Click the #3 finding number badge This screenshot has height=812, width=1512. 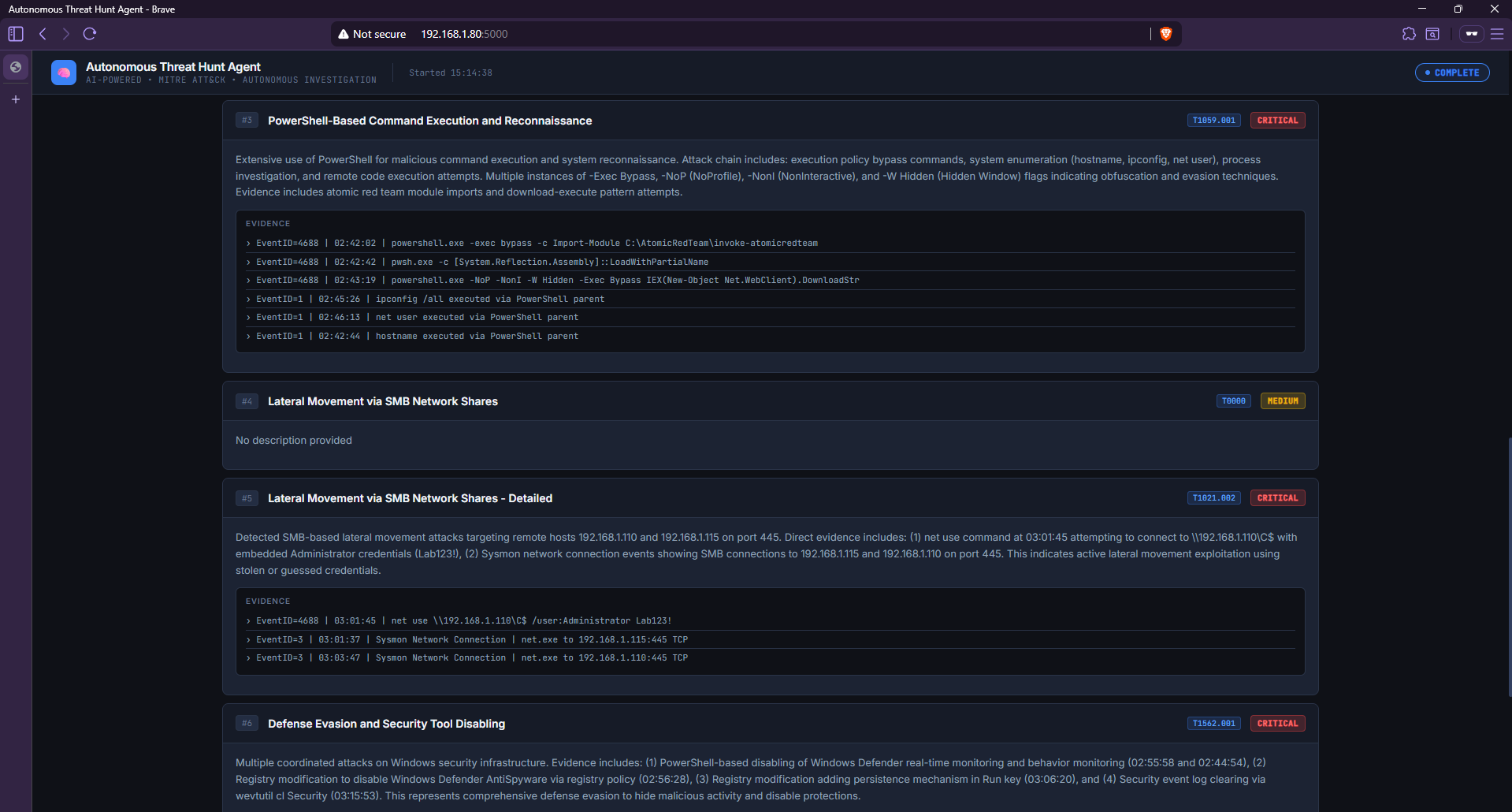pos(247,121)
